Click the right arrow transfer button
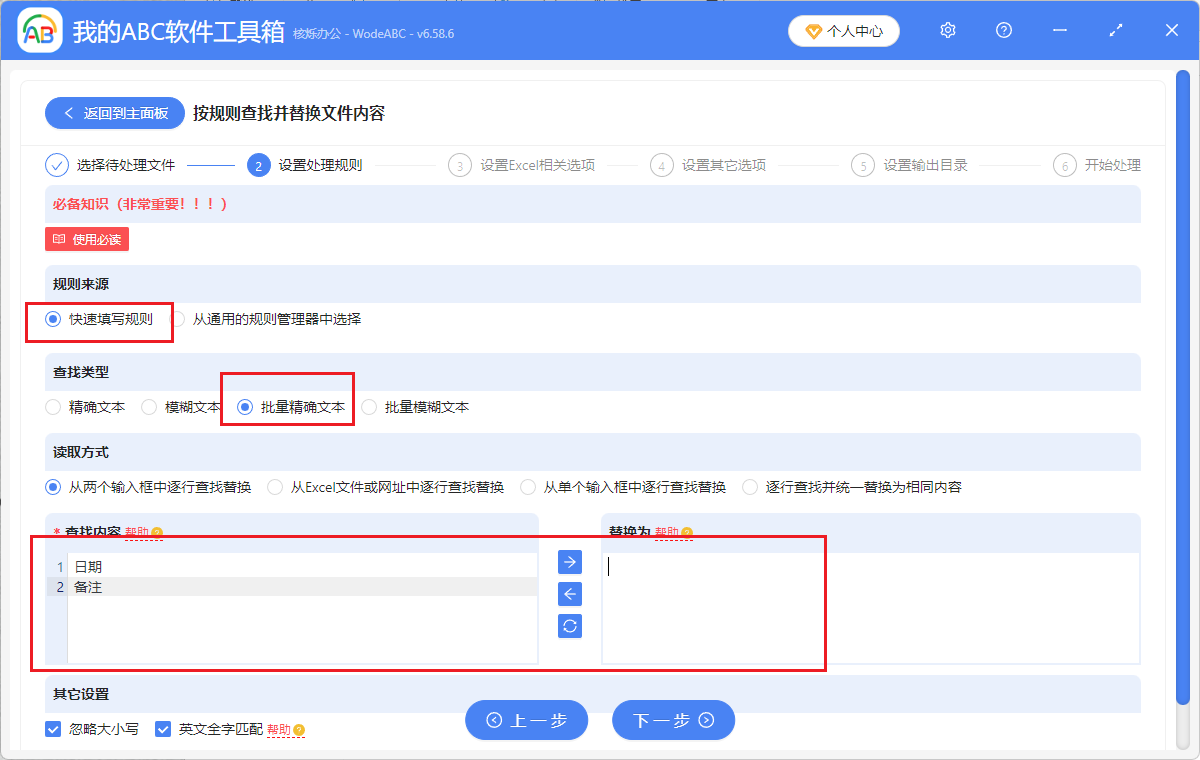The image size is (1200, 760). 568,562
